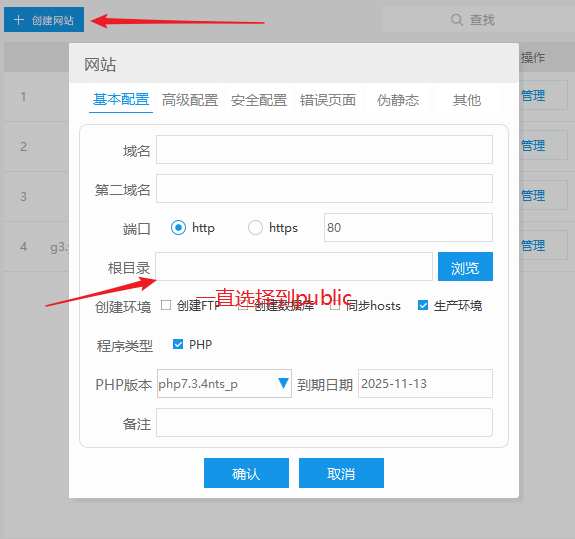
Task: Switch to the 错误页面 tab
Action: (328, 100)
